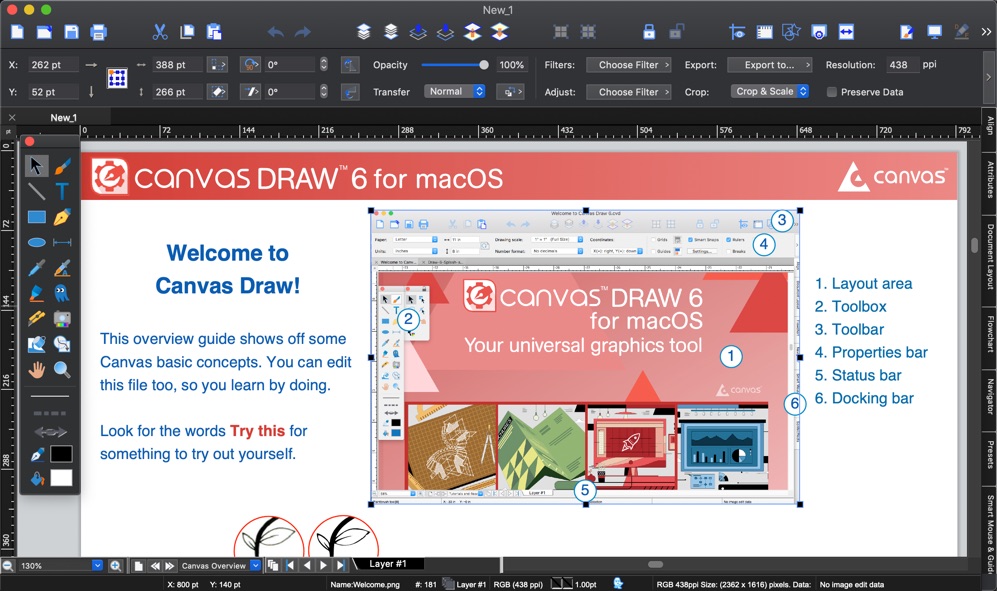997x591 pixels.
Task: Go to the next layer button
Action: tap(324, 565)
